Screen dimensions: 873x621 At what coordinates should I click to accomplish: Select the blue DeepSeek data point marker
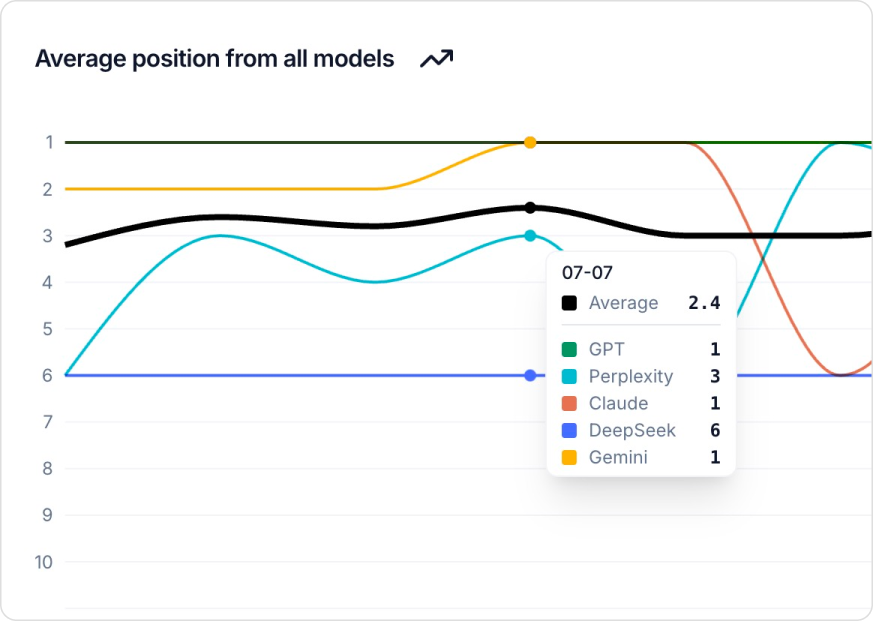coord(530,375)
